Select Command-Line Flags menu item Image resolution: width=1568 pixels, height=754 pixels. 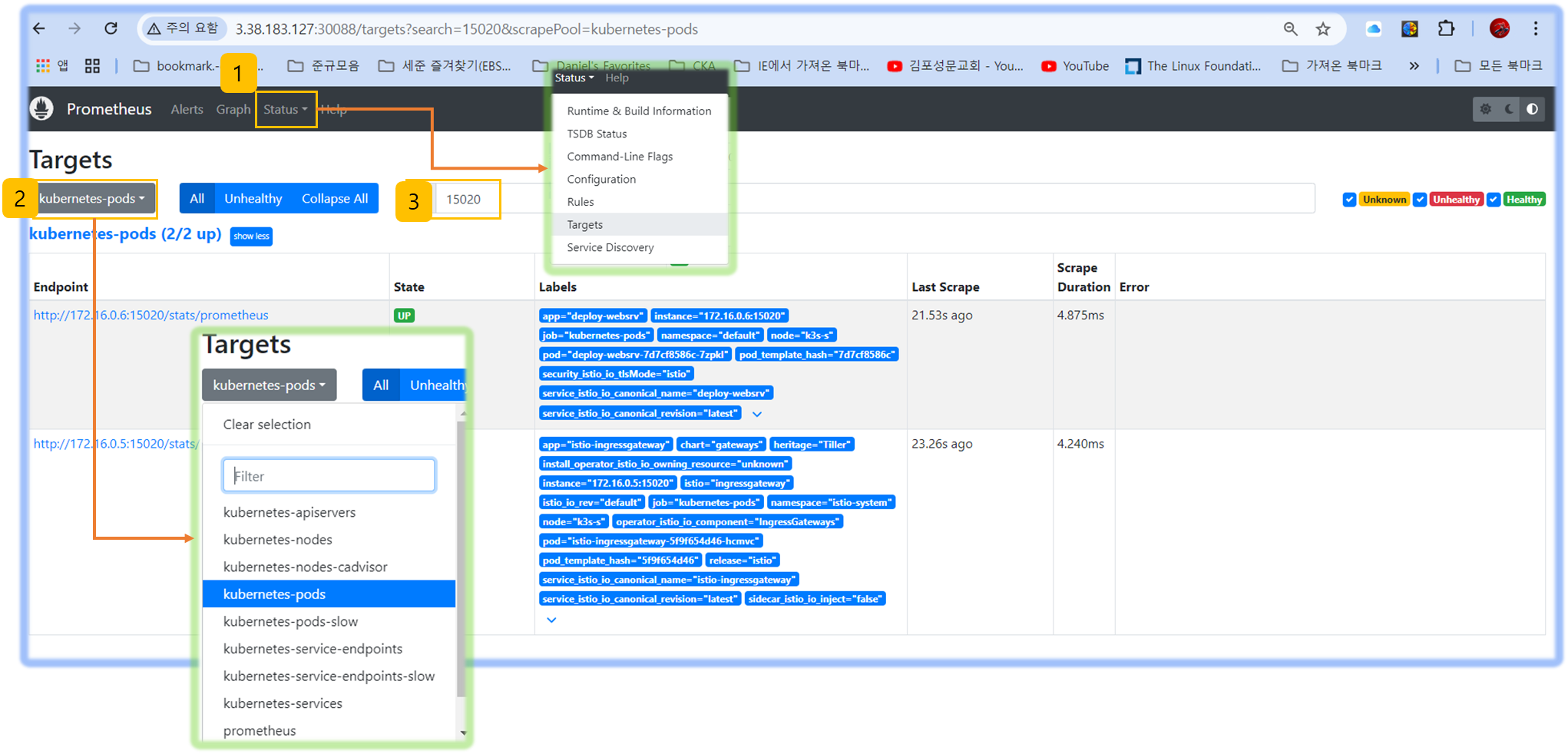click(639, 156)
